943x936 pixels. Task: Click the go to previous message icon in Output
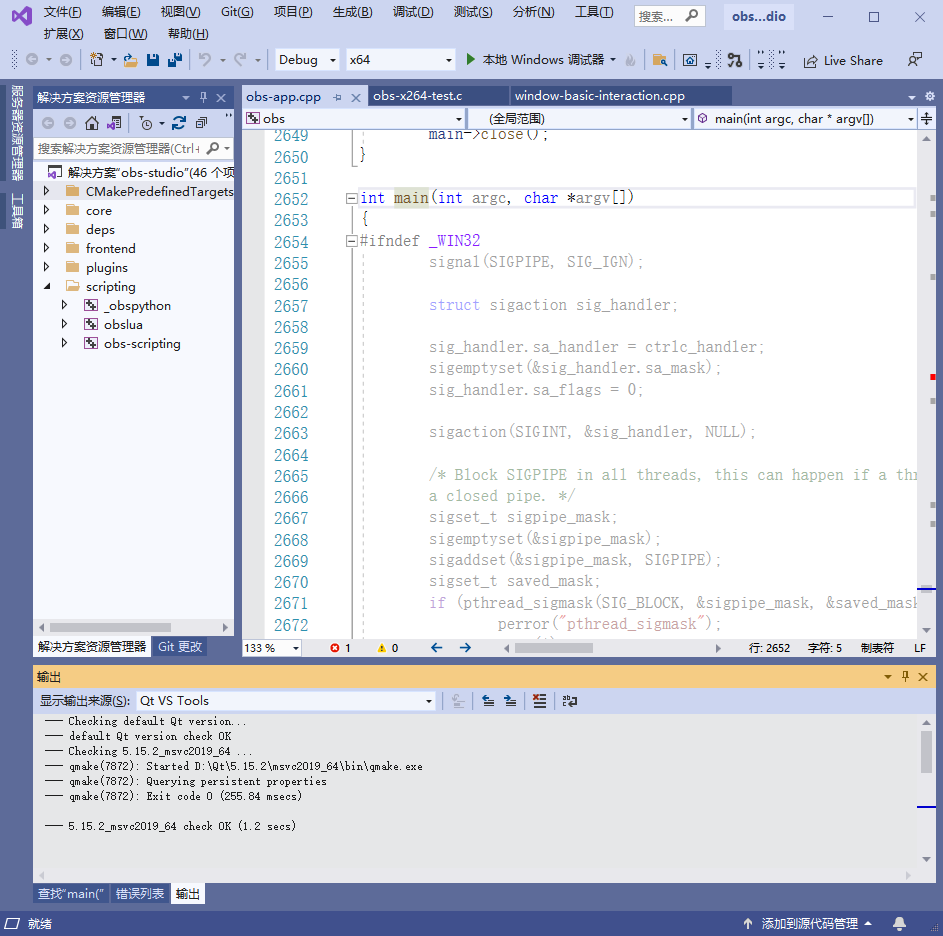click(x=488, y=701)
